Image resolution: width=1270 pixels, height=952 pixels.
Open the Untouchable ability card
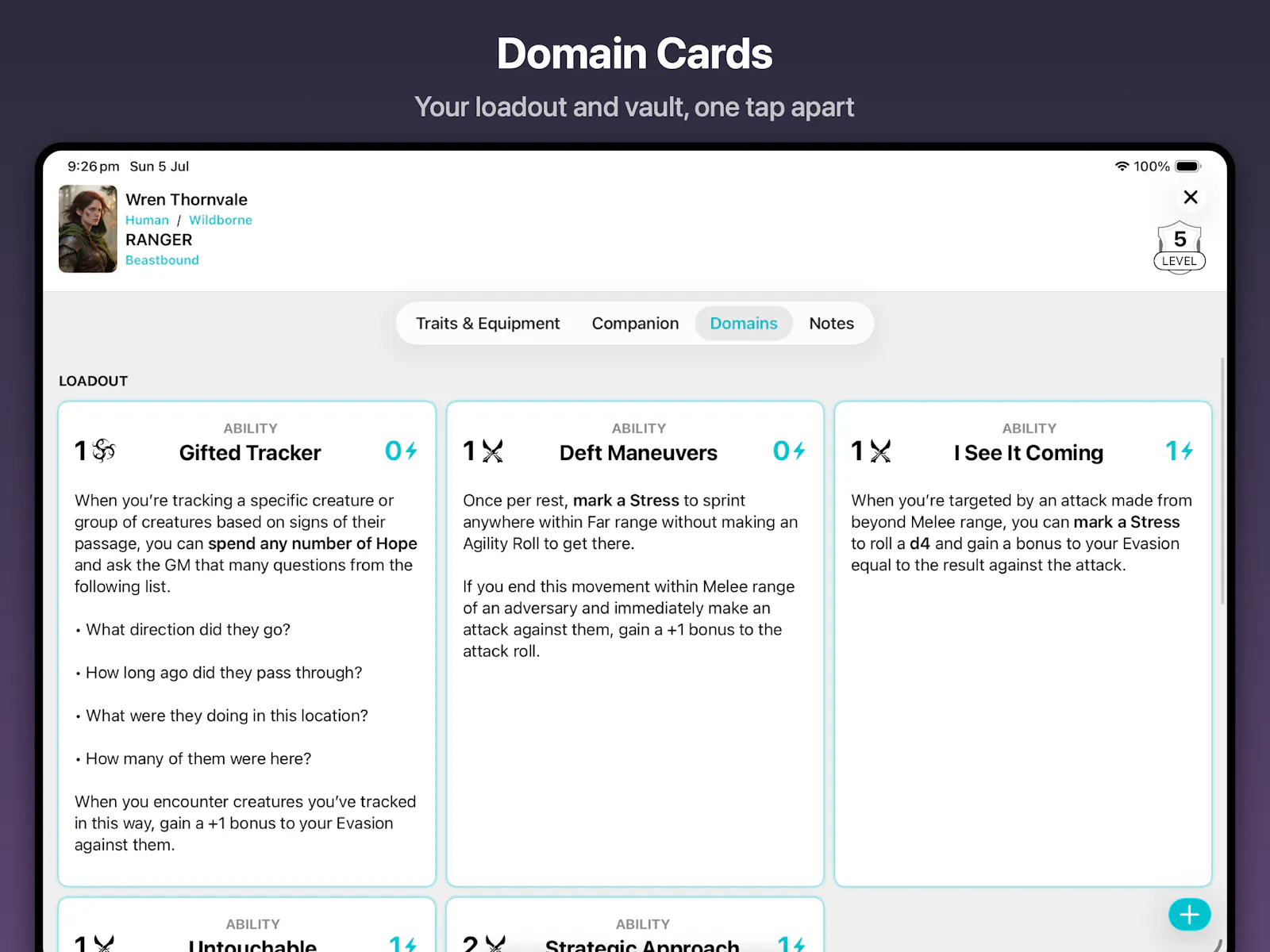[x=247, y=925]
